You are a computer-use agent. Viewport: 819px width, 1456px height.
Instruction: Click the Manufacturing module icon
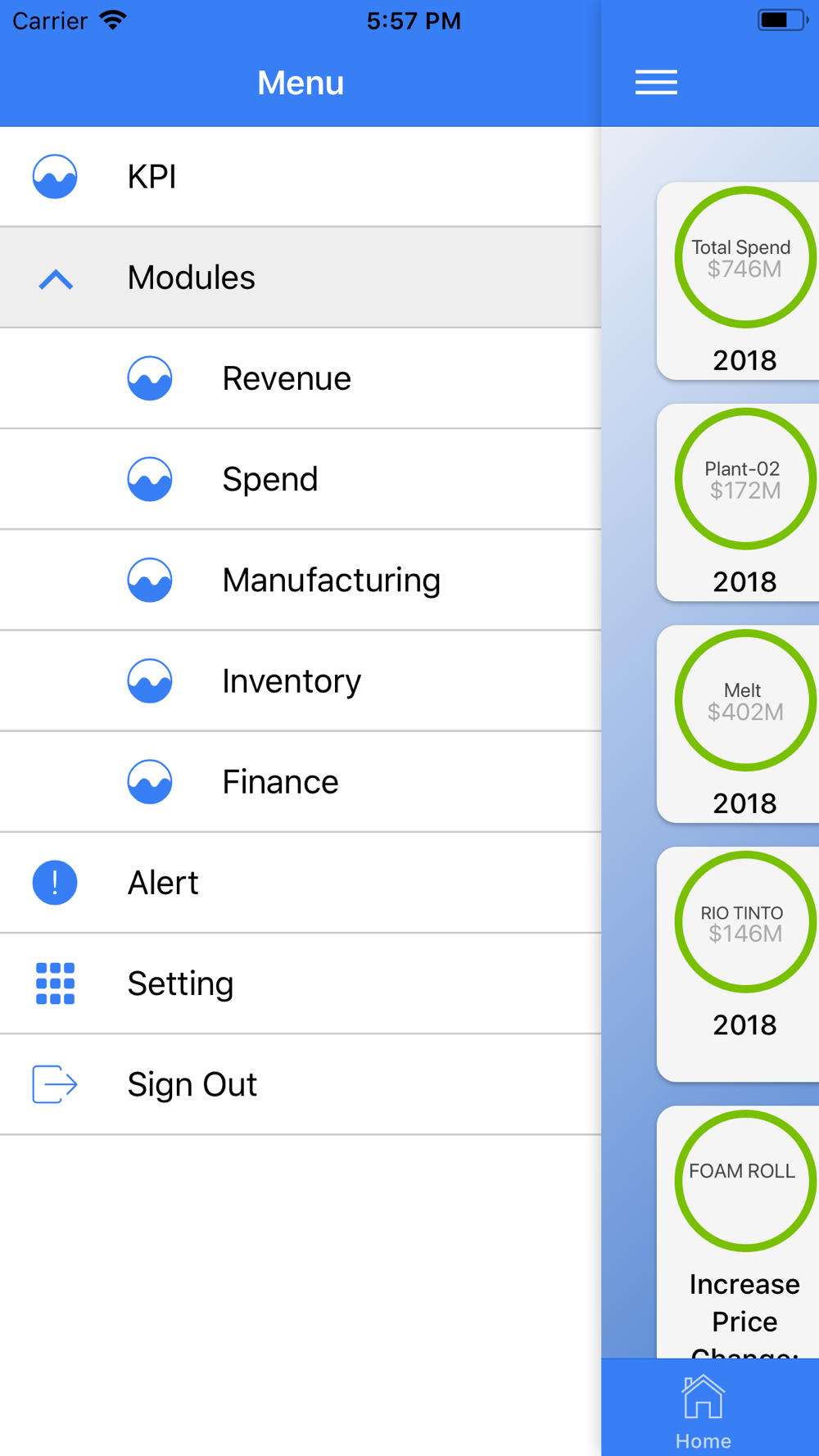point(150,580)
